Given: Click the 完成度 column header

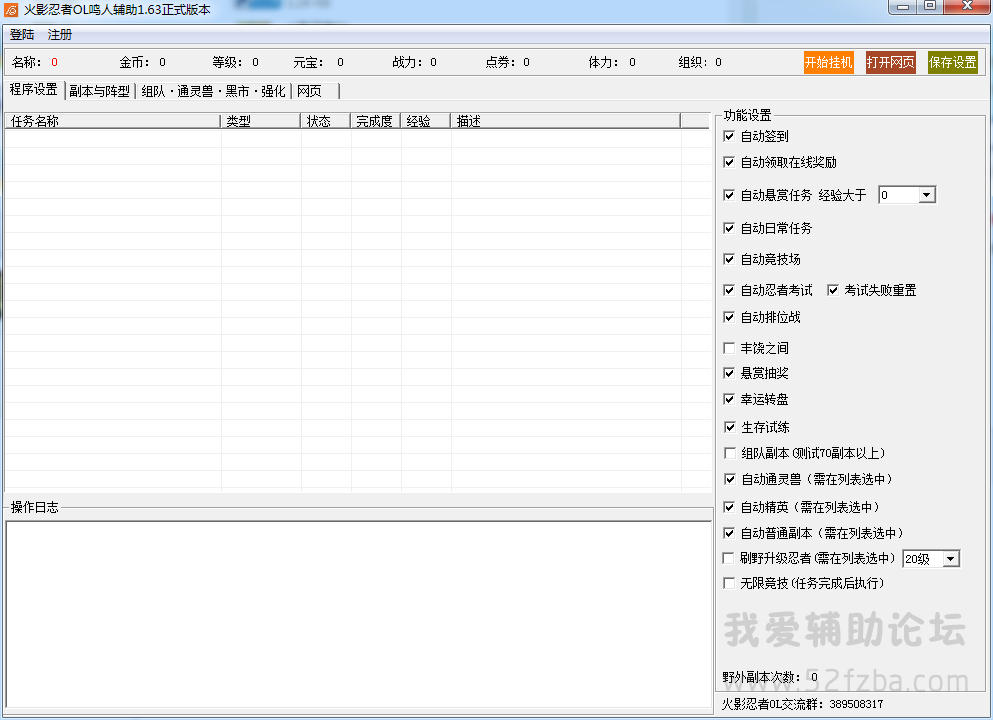Looking at the screenshot, I should click(x=375, y=121).
